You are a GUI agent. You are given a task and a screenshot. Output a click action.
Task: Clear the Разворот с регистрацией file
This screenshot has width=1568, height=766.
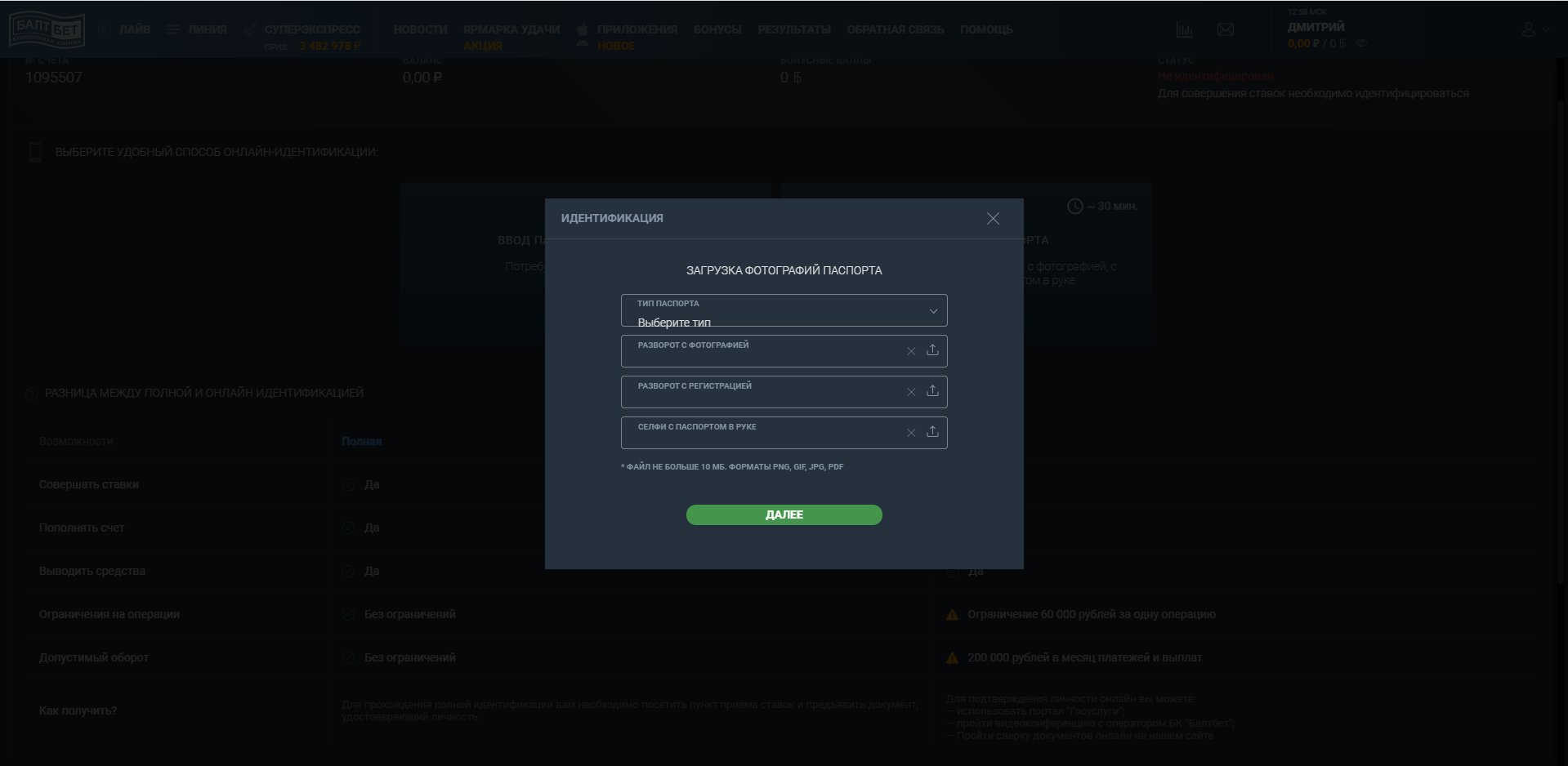[911, 392]
